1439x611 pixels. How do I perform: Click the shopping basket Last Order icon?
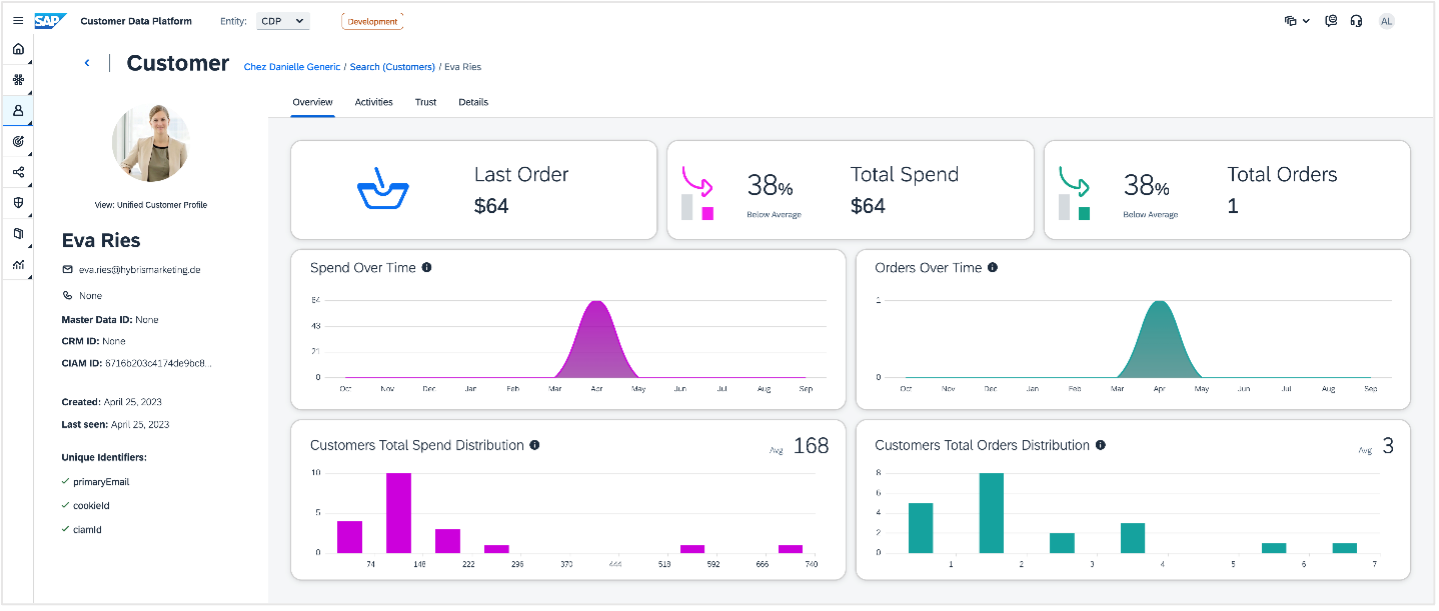(383, 189)
